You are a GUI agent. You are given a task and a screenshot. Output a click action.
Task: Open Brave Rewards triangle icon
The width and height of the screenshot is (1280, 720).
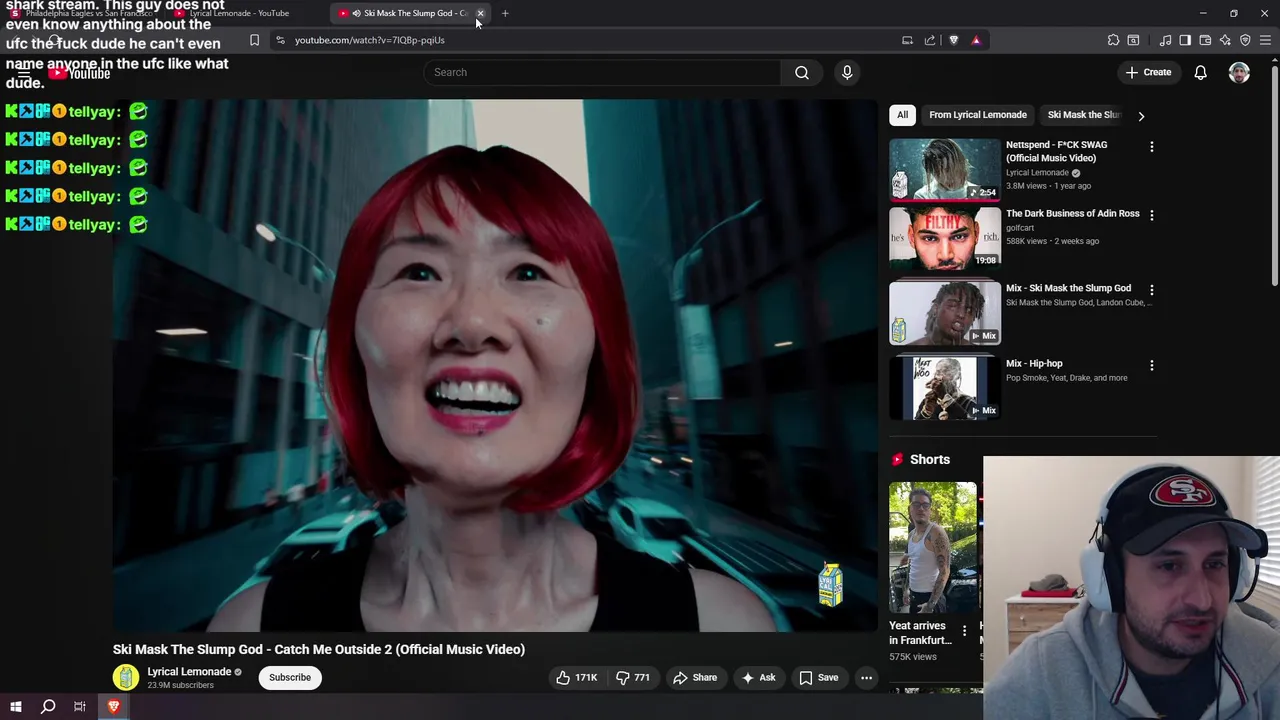tap(976, 40)
